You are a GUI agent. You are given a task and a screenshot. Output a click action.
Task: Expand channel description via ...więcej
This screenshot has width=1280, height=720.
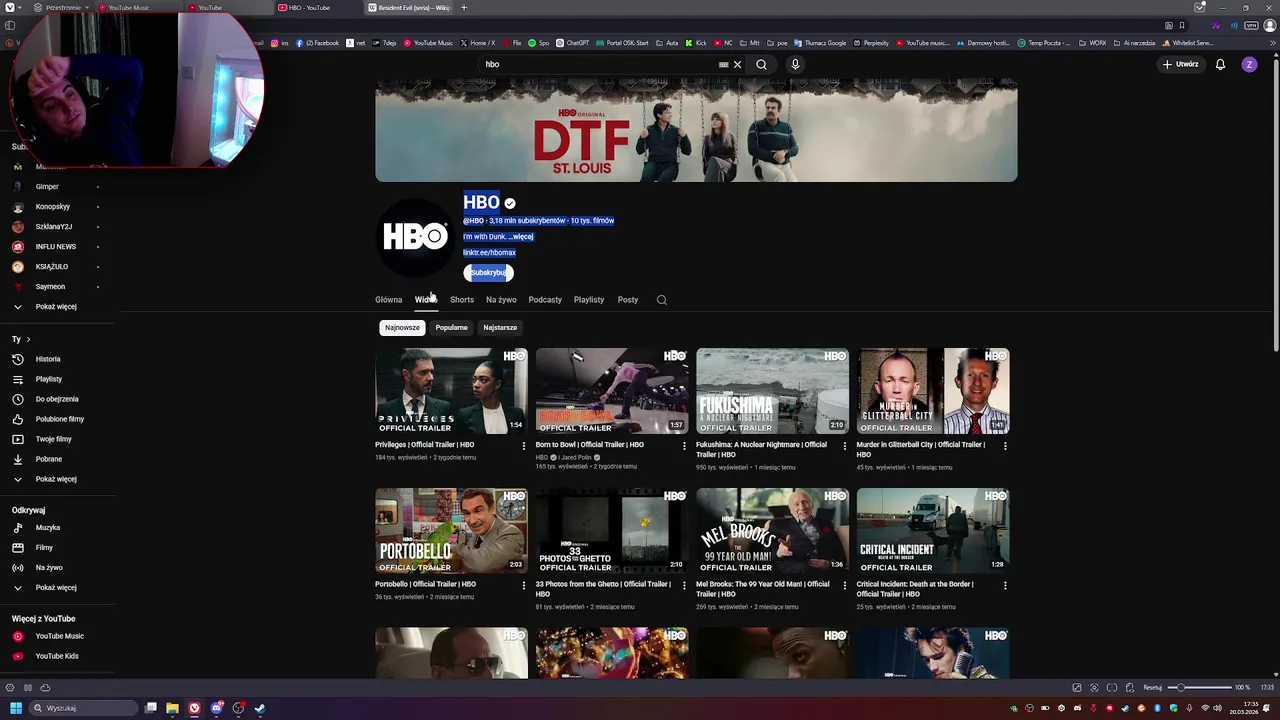[520, 237]
